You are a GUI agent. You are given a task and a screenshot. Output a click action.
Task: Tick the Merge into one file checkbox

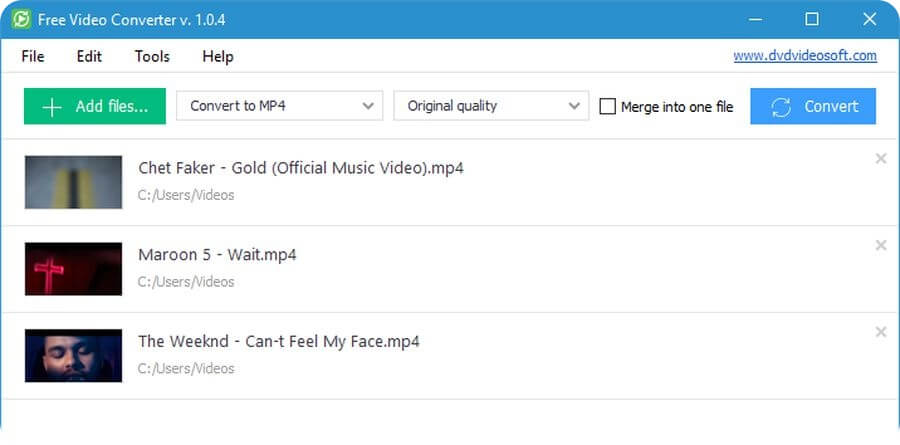click(607, 106)
